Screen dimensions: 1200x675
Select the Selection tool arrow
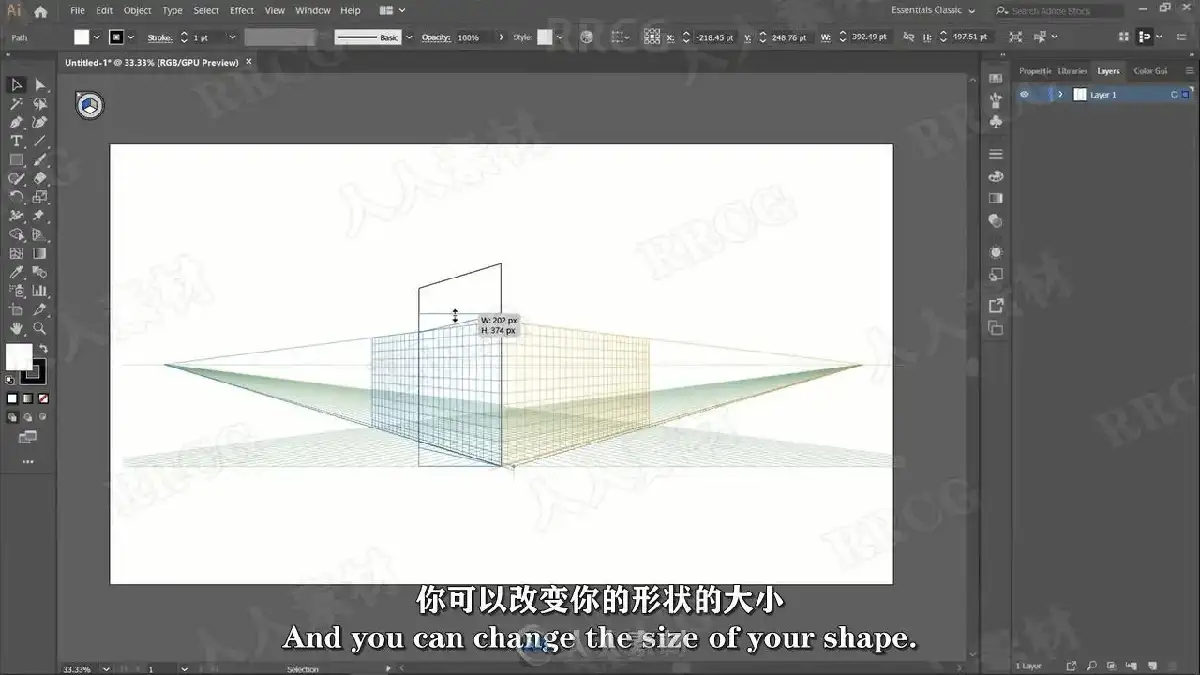[17, 85]
